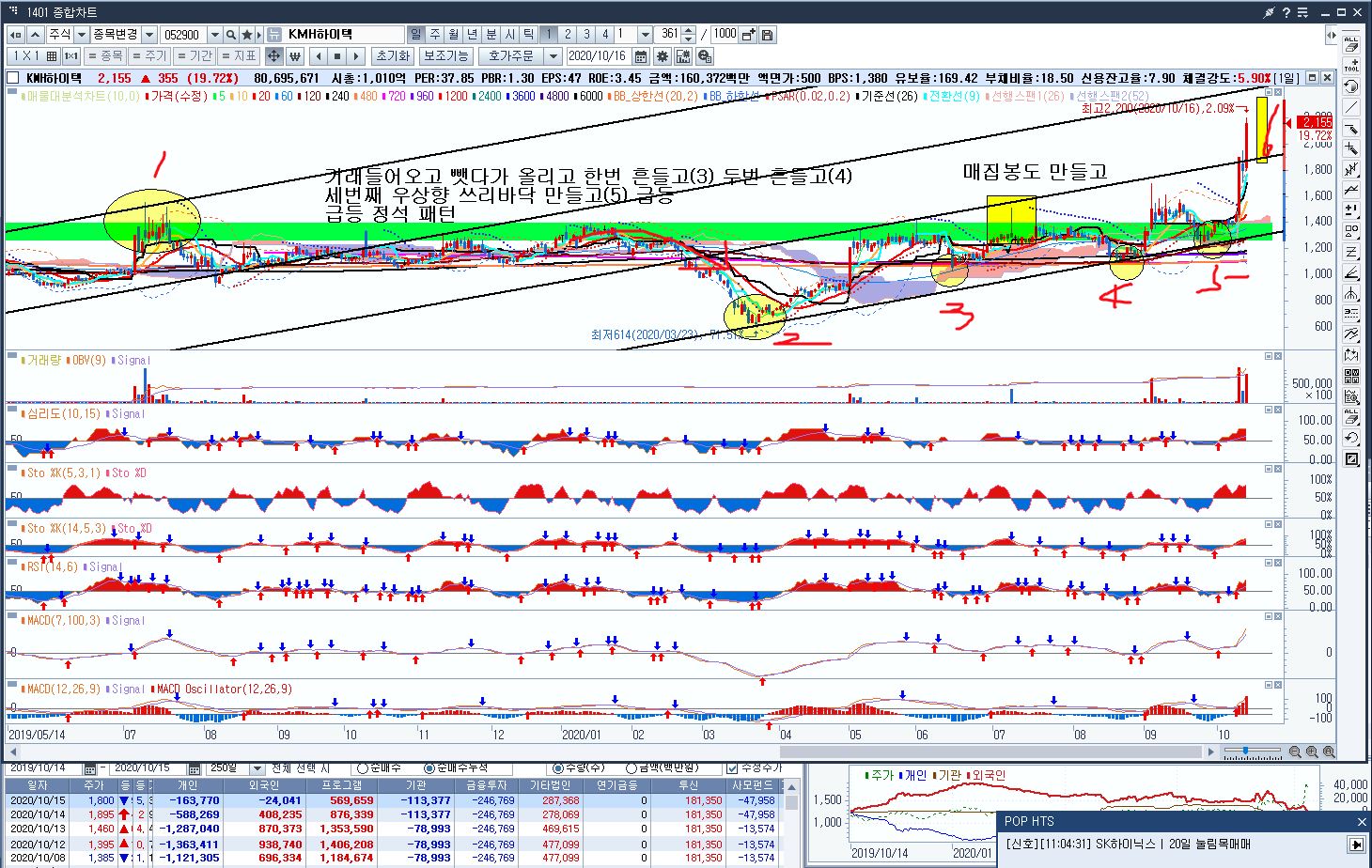
Task: Toggle checkbox next to KMH하이텍 name
Action: 13,79
